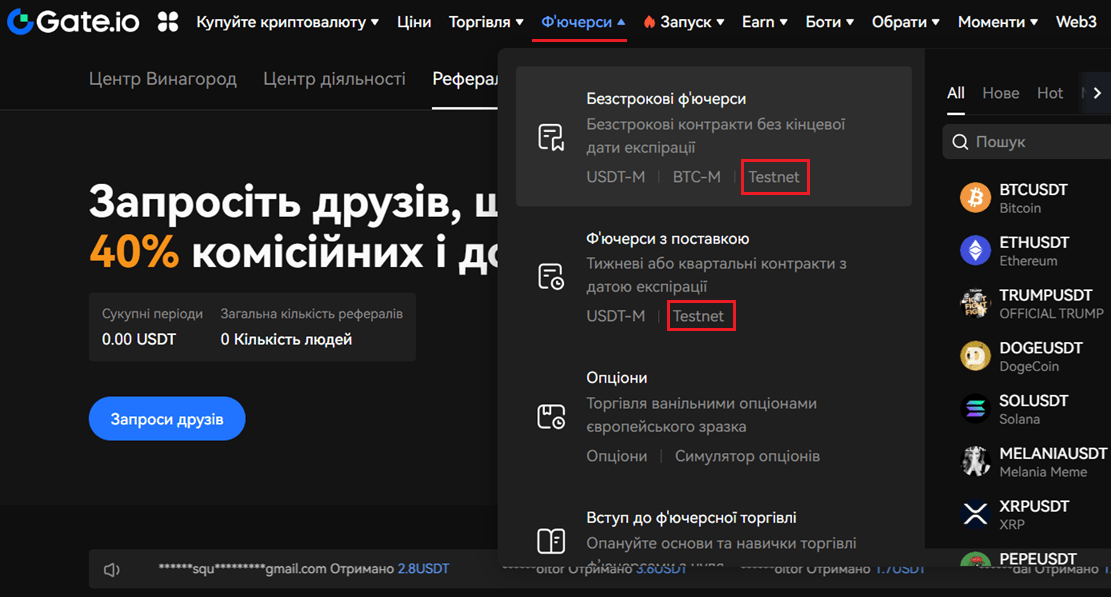Image resolution: width=1111 pixels, height=597 pixels.
Task: Click the Bitcoin coin icon
Action: [975, 198]
